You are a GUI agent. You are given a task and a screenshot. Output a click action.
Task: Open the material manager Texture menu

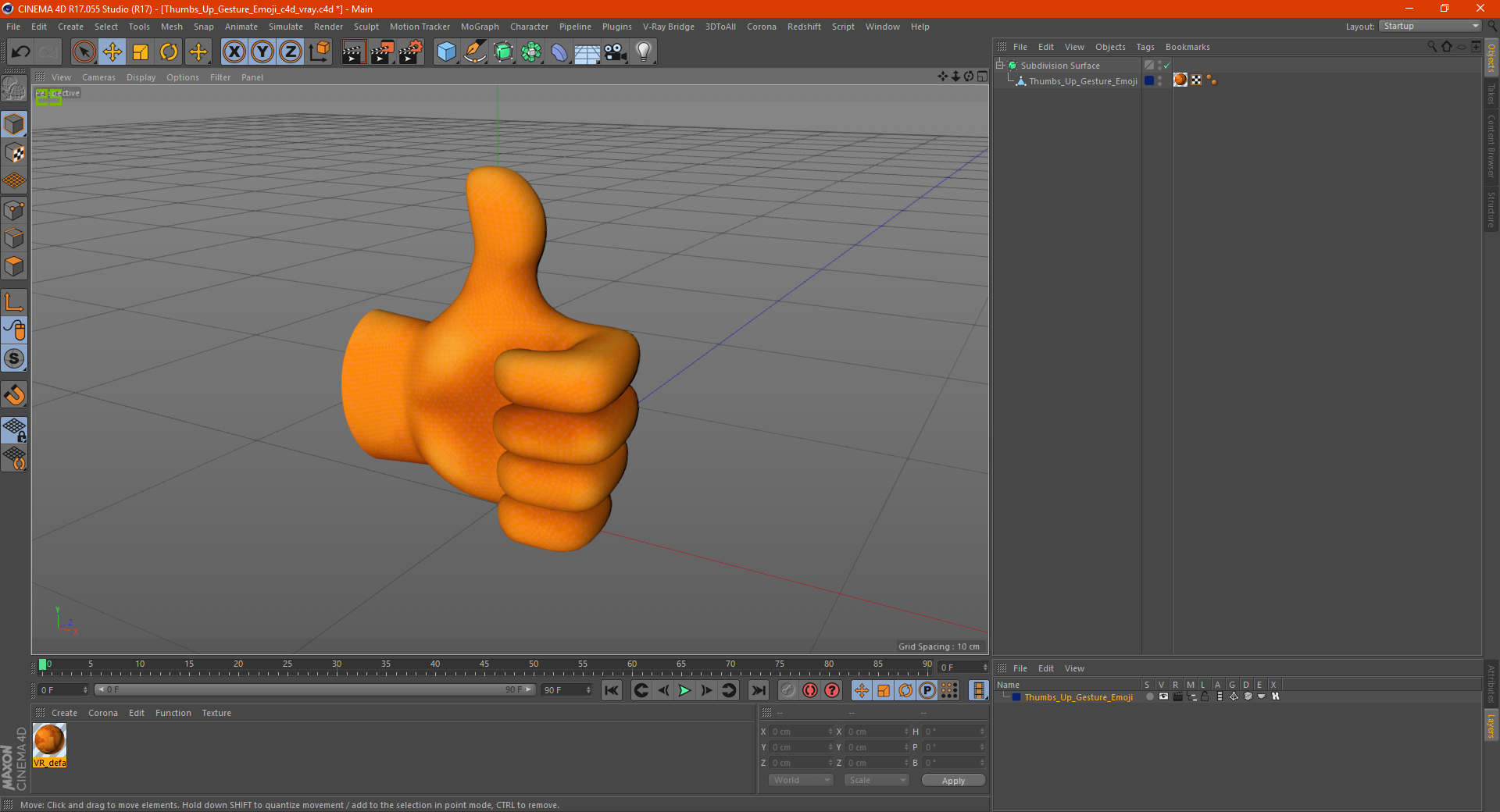pyautogui.click(x=216, y=713)
